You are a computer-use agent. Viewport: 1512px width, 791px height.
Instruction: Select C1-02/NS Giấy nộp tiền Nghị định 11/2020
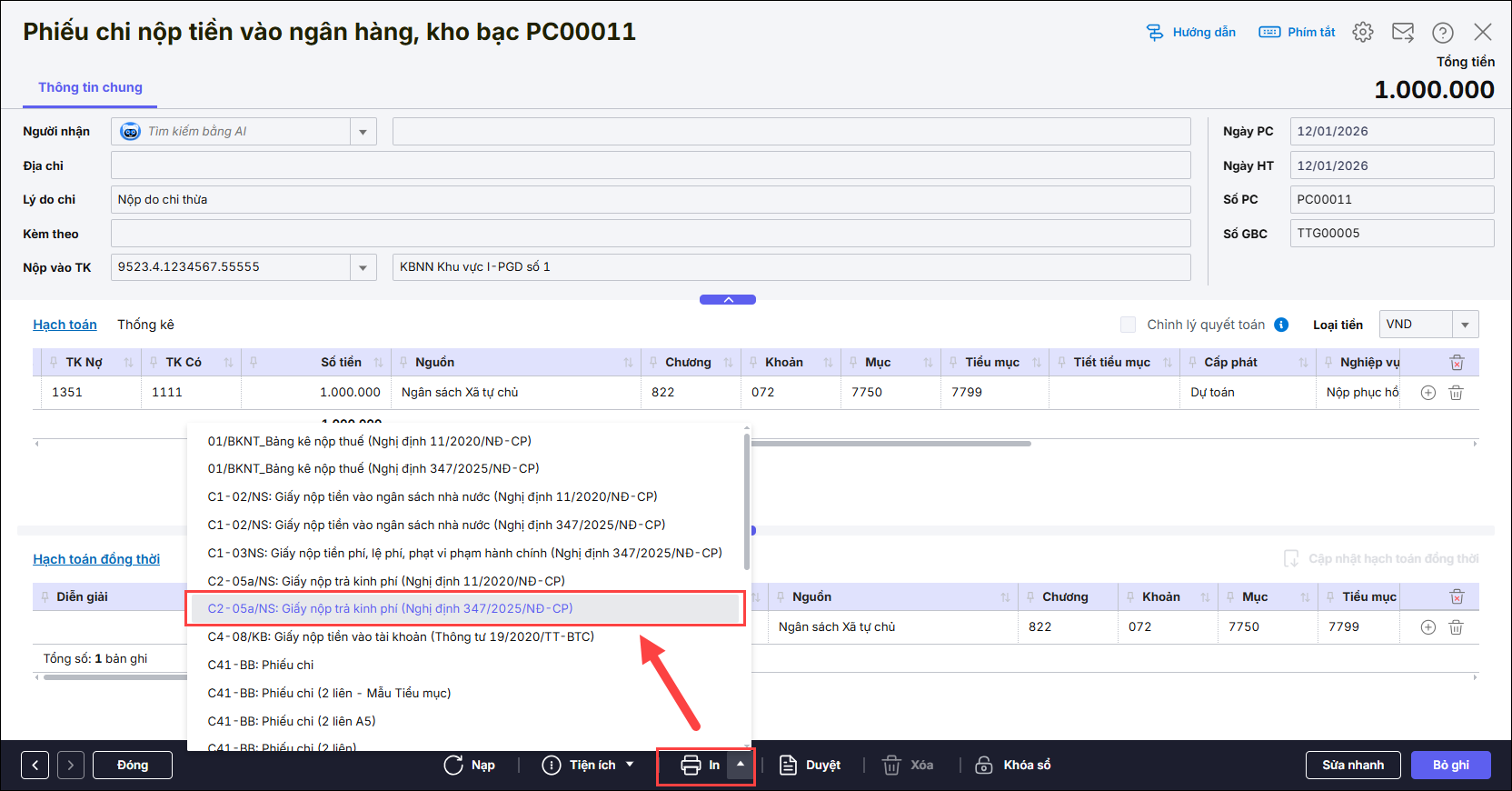(433, 496)
